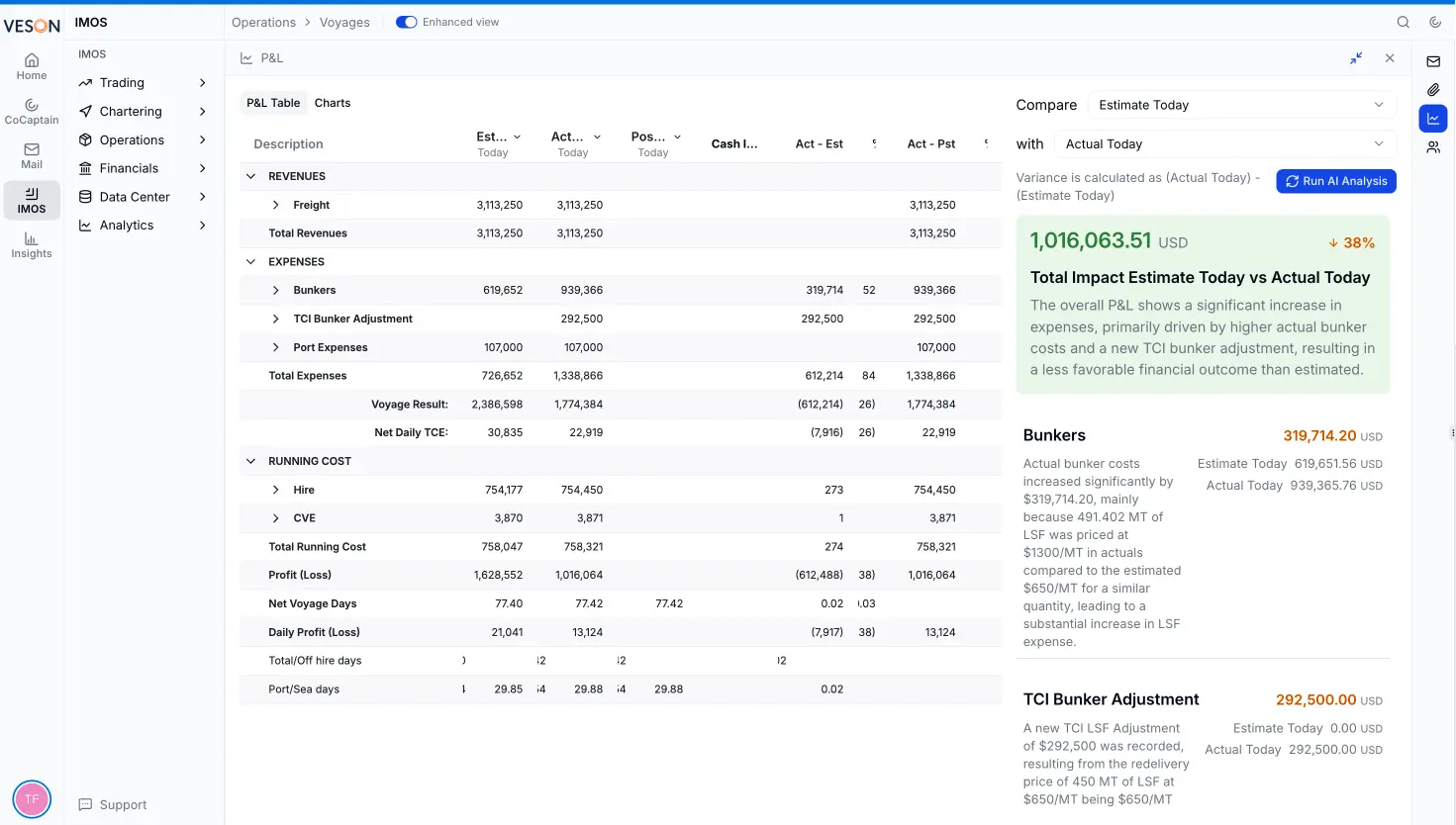This screenshot has height=825, width=1456.
Task: Open CoCaptain in the sidebar
Action: (x=32, y=111)
